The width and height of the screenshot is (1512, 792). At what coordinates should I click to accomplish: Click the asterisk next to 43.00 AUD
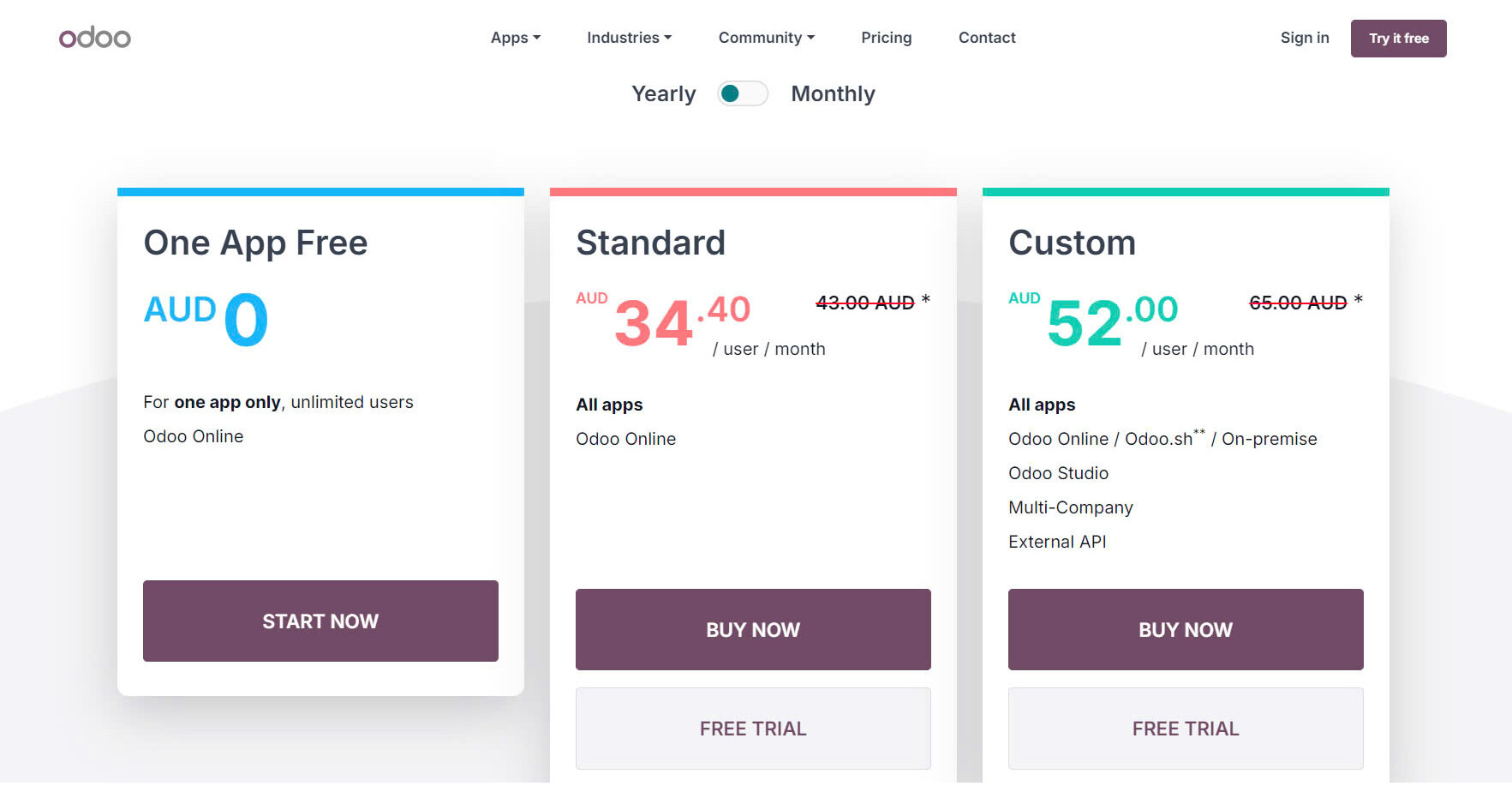pyautogui.click(x=926, y=300)
